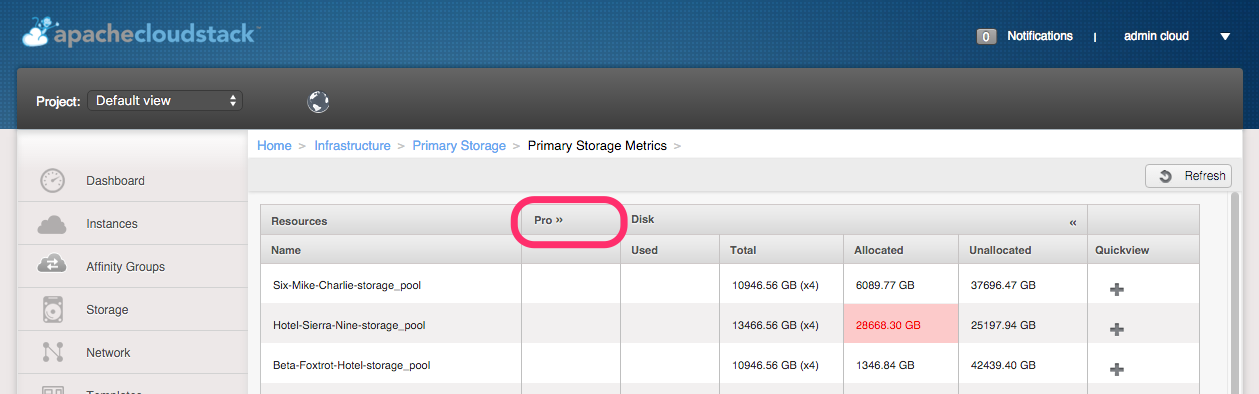Open the Instances cloud icon
This screenshot has height=394, width=1259.
52,224
